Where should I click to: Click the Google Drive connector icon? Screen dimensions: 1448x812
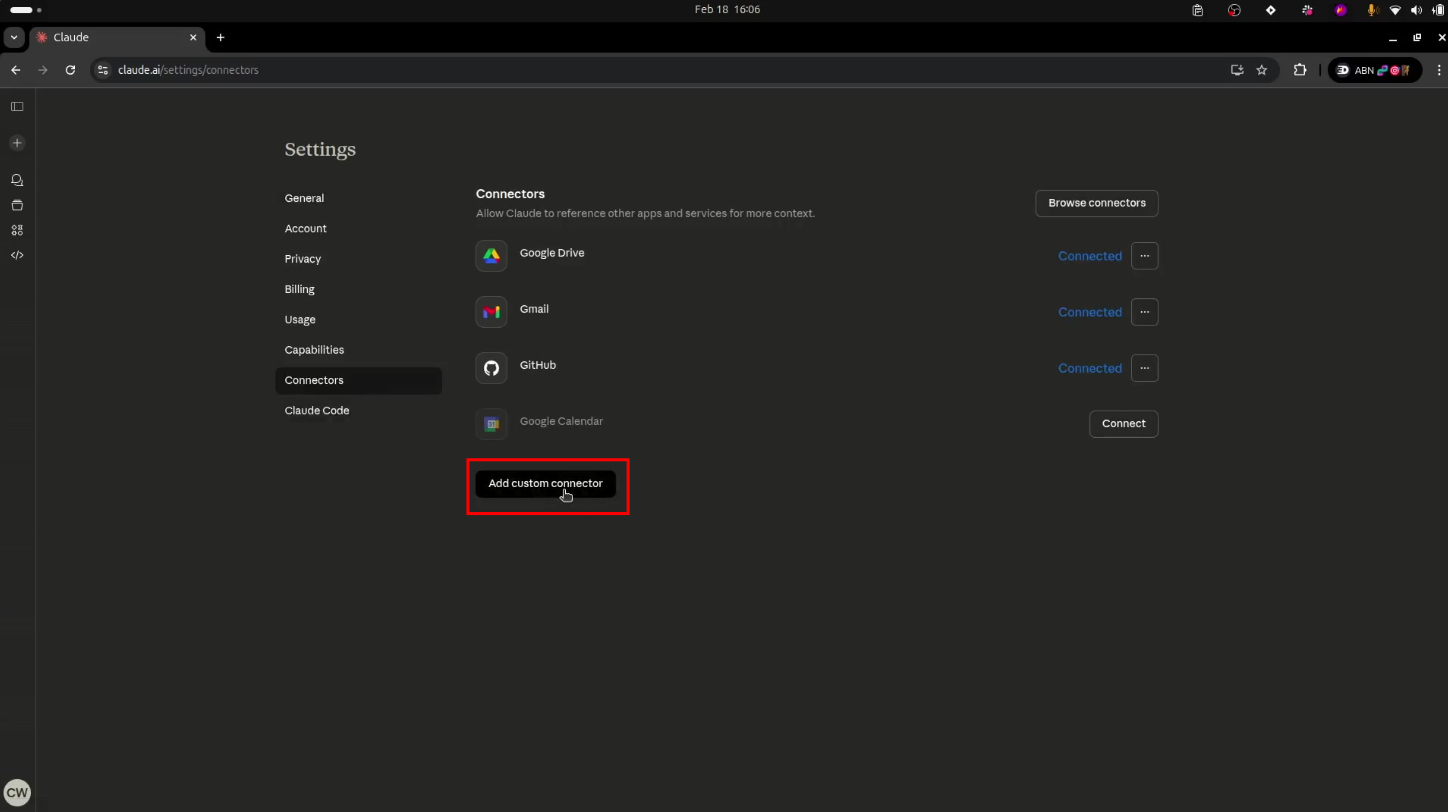coord(491,256)
